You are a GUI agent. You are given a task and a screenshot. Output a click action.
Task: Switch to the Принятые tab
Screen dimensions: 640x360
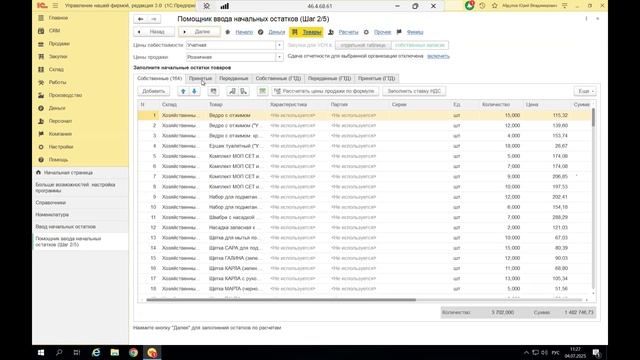click(x=200, y=78)
